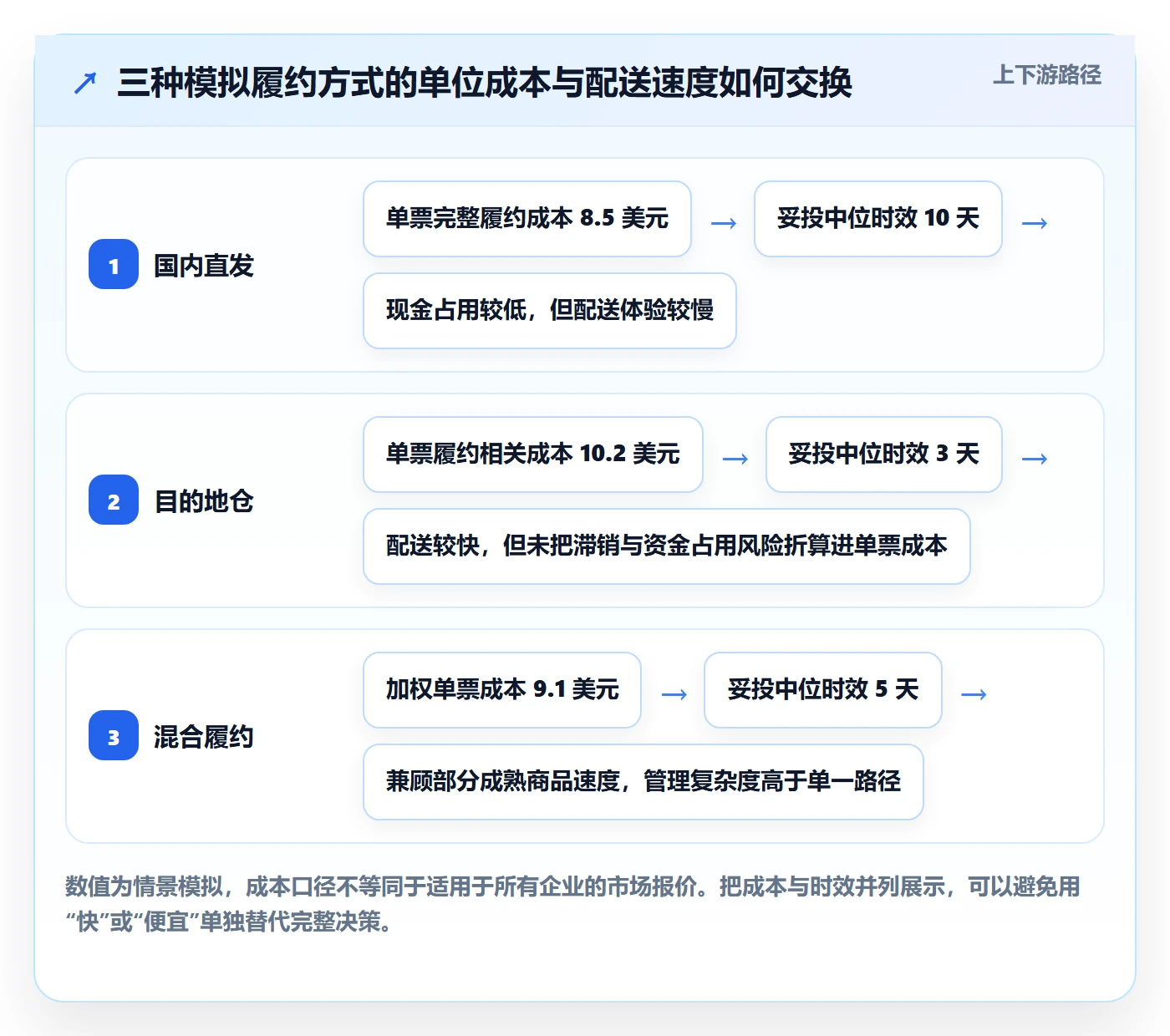Viewport: 1170px width, 1036px height.
Task: Select the 混合履约 row label
Action: pyautogui.click(x=204, y=737)
